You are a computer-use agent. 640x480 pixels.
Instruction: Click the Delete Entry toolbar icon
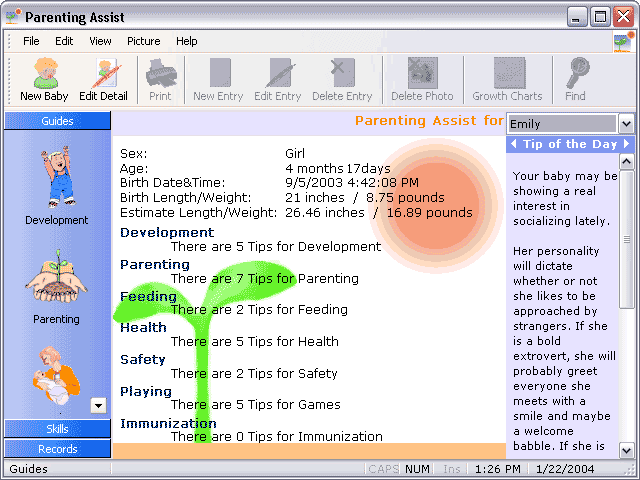pyautogui.click(x=342, y=80)
